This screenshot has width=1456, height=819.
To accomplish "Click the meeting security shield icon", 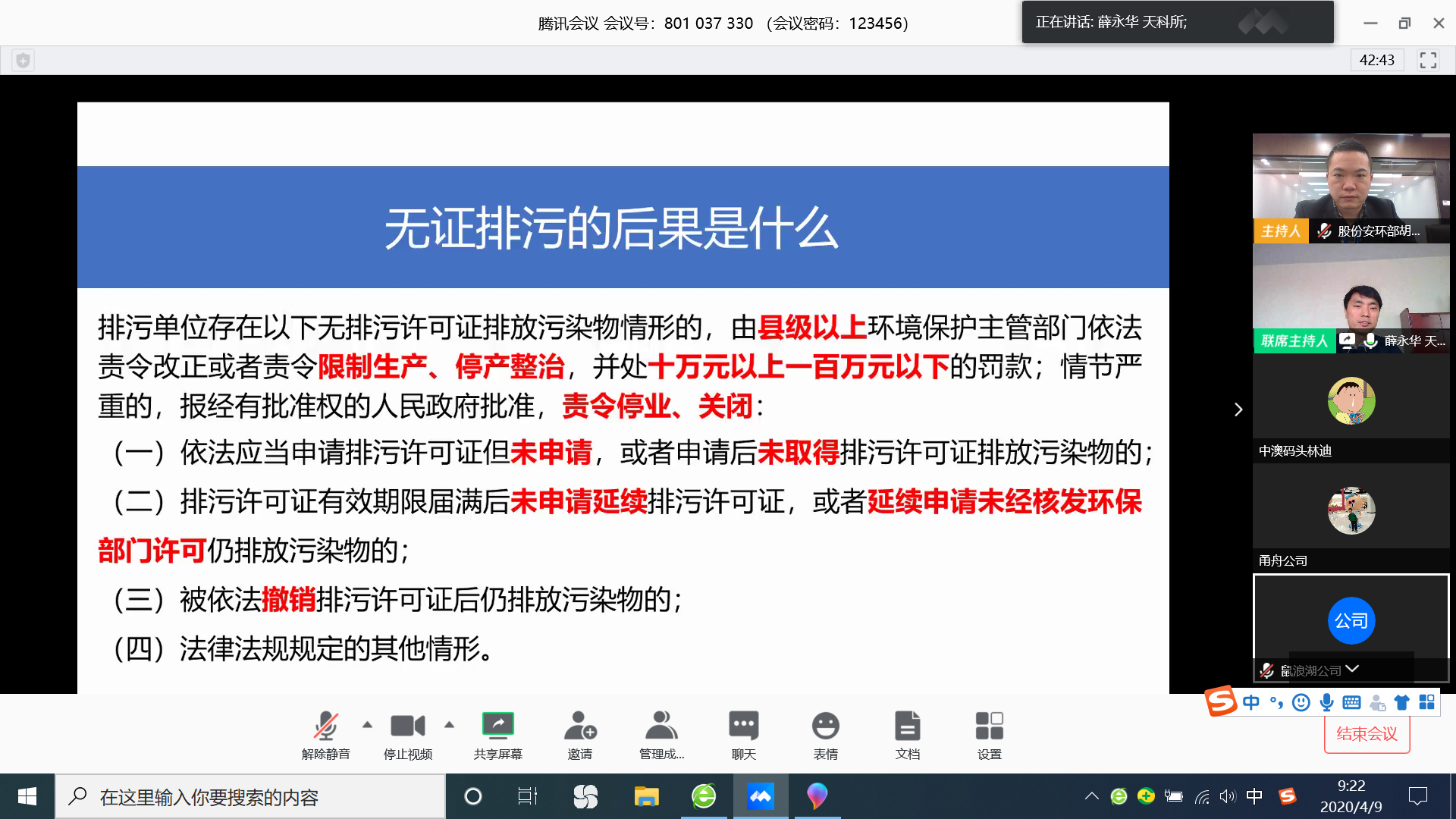I will [x=24, y=60].
